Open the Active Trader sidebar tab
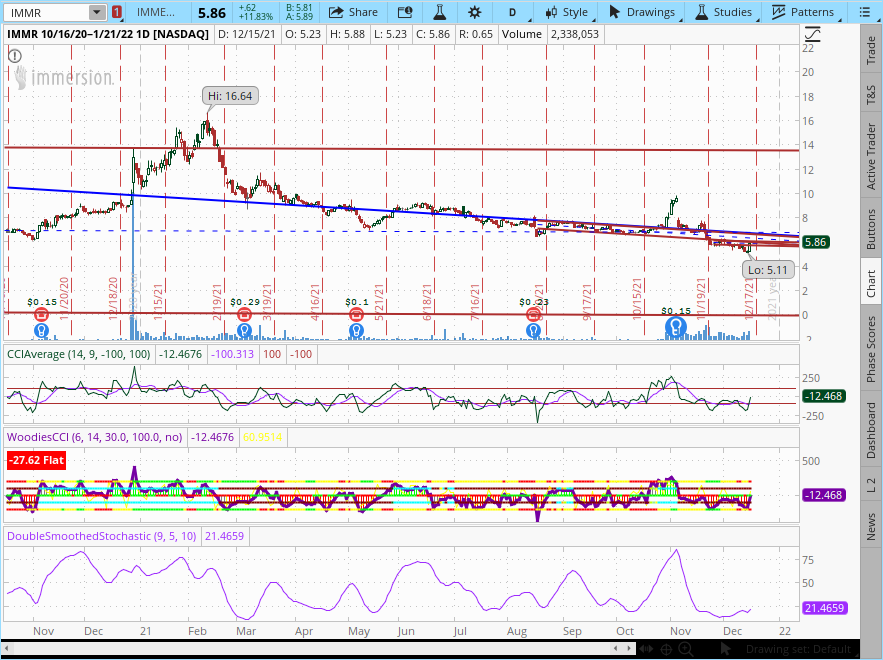The height and width of the screenshot is (660, 883). click(x=871, y=157)
